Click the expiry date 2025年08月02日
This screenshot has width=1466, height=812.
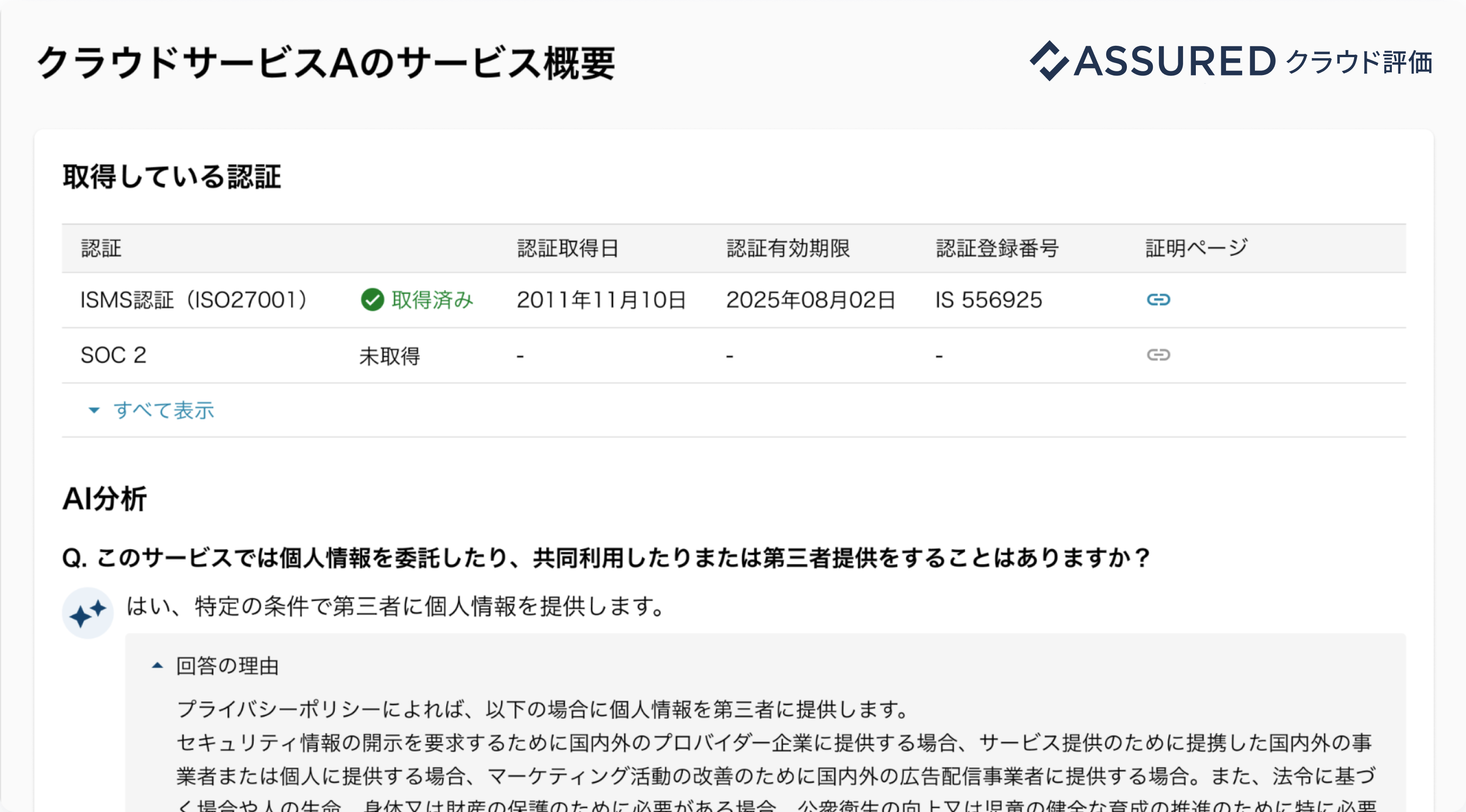click(x=810, y=300)
